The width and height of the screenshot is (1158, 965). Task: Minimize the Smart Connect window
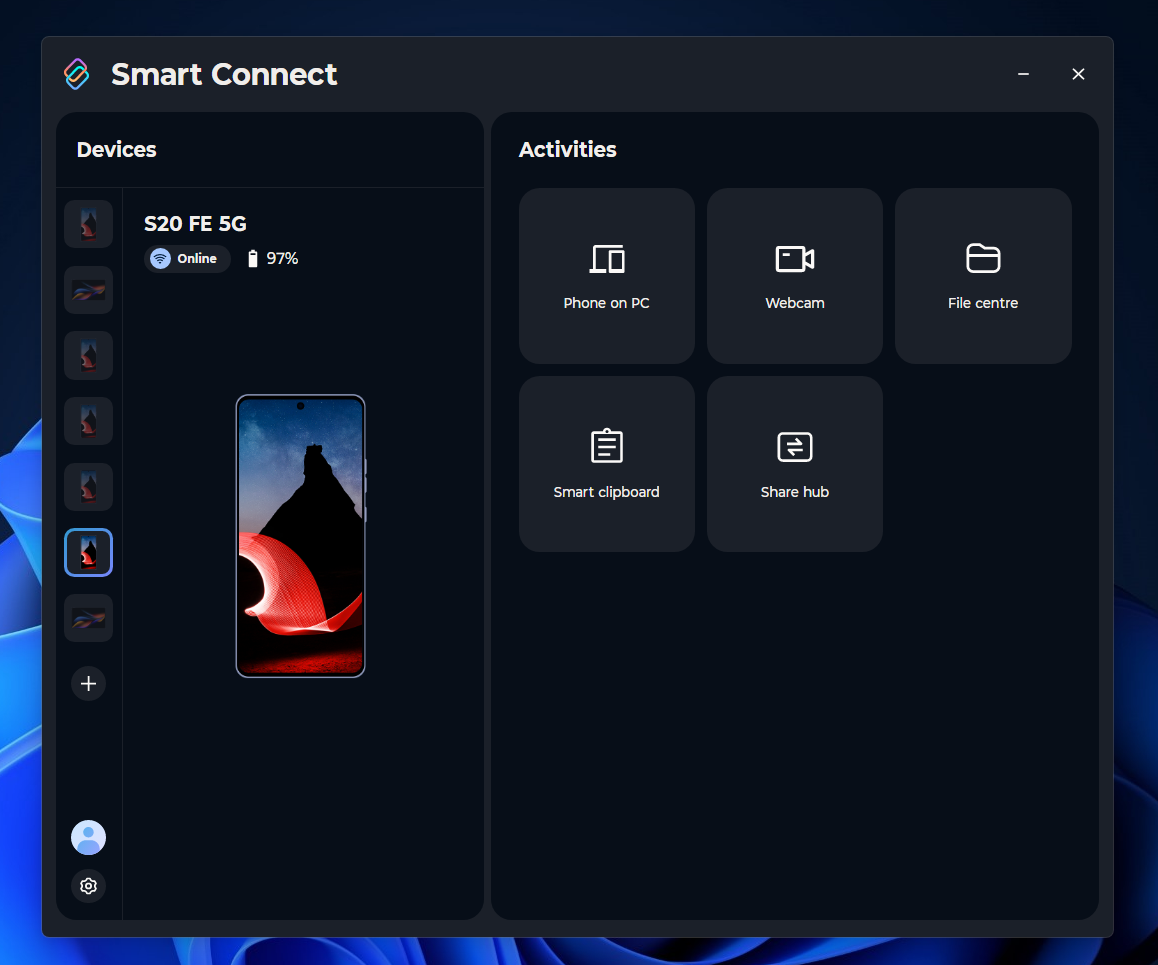pyautogui.click(x=1024, y=74)
